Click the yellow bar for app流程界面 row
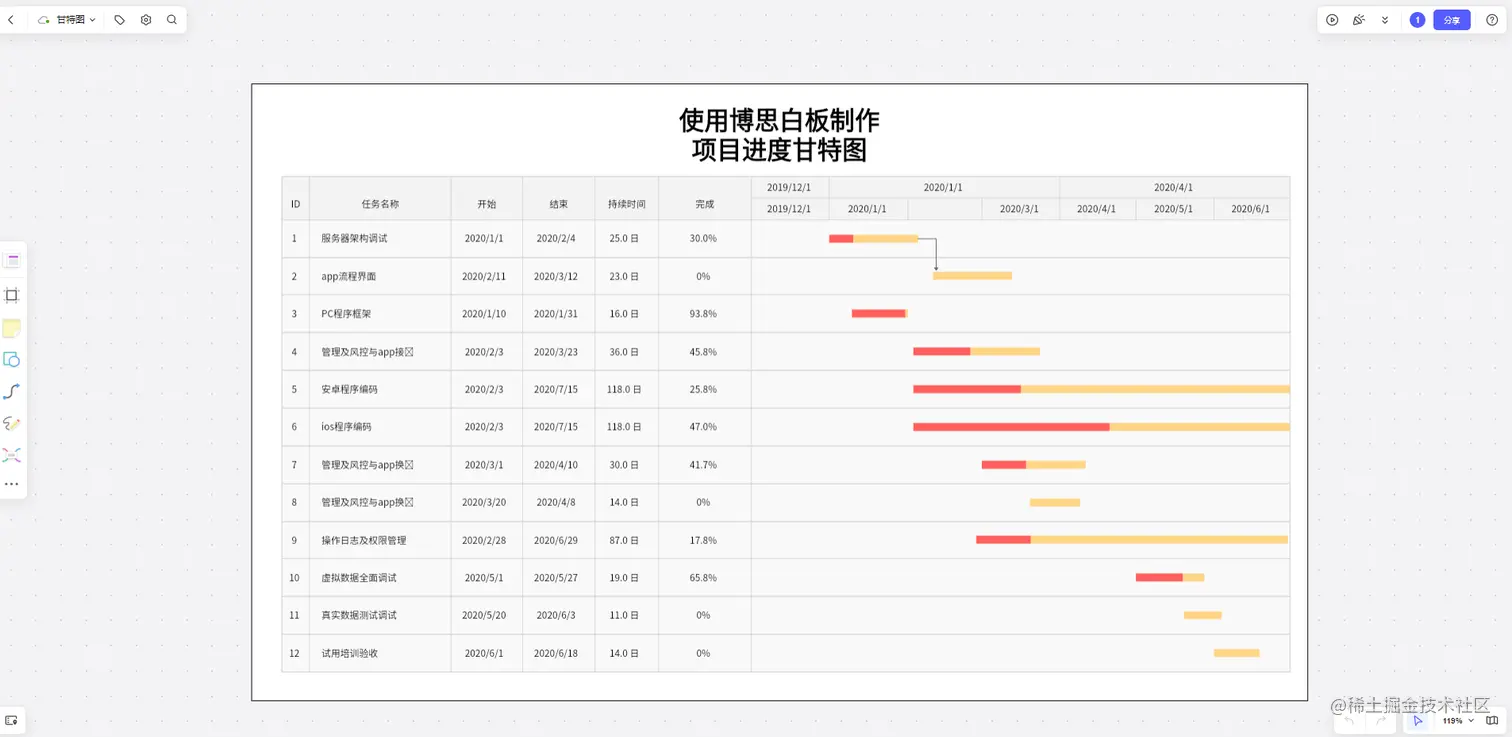The image size is (1512, 737). (972, 275)
